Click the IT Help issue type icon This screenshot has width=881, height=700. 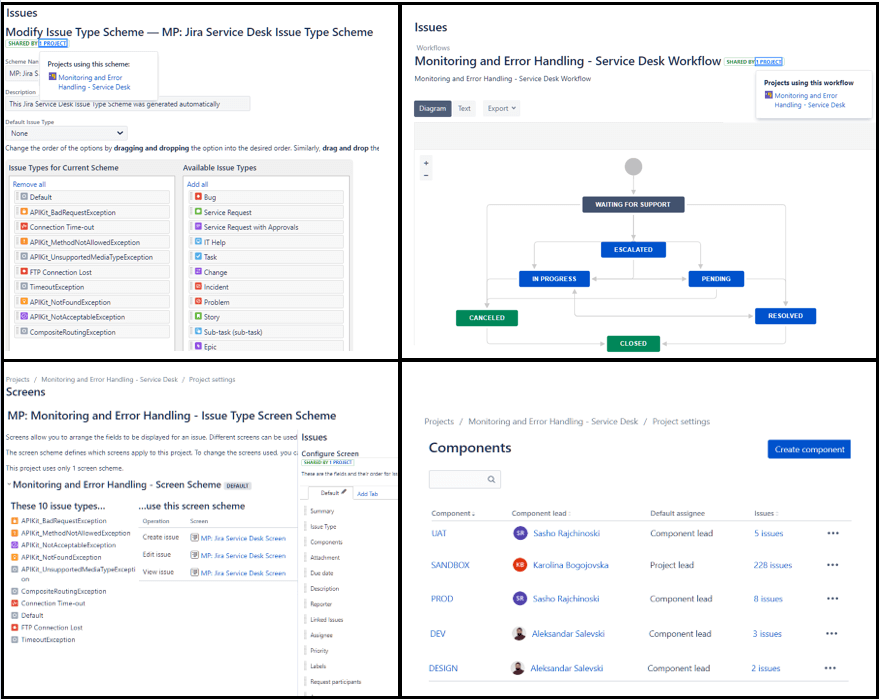198,242
